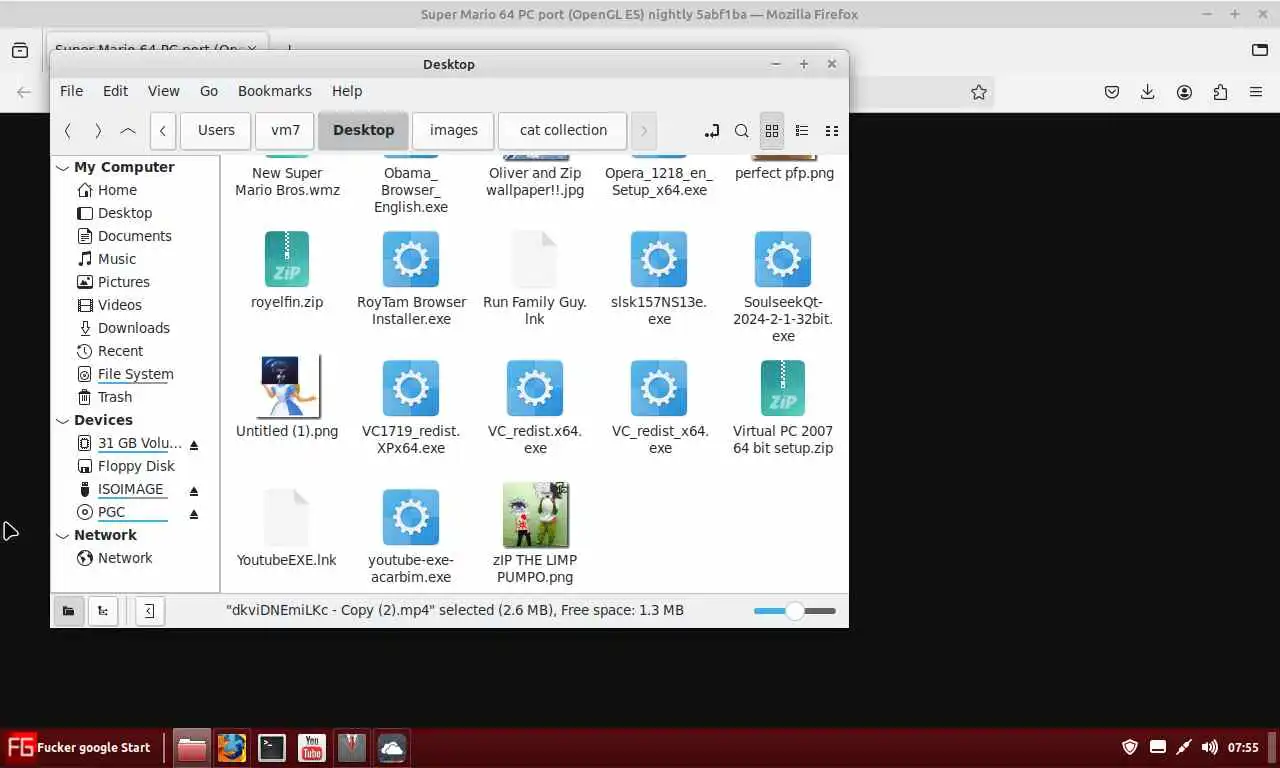This screenshot has height=768, width=1280.
Task: Collapse the Devices section
Action: tap(63, 421)
